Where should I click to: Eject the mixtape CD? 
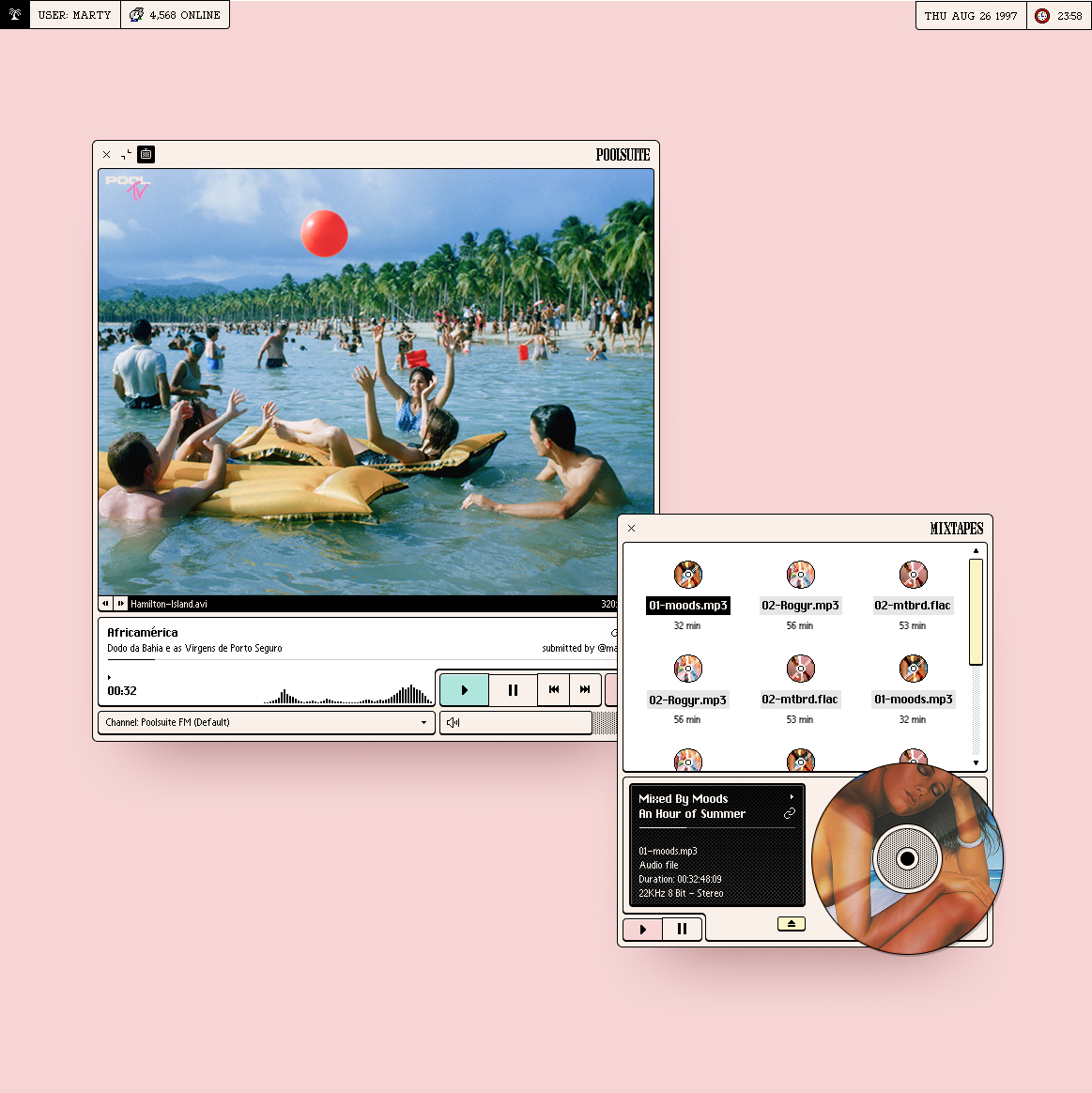click(x=792, y=924)
